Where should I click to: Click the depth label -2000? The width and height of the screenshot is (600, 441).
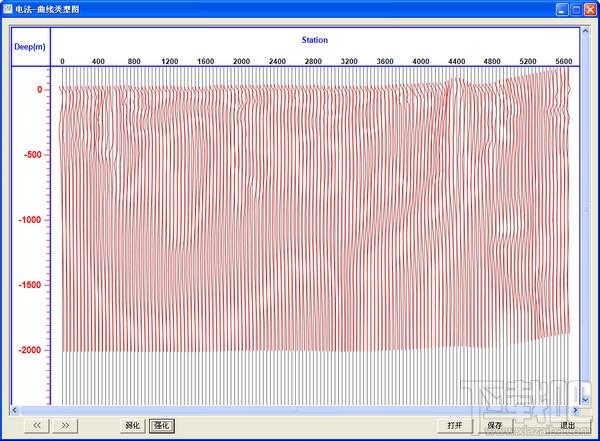pyautogui.click(x=30, y=350)
